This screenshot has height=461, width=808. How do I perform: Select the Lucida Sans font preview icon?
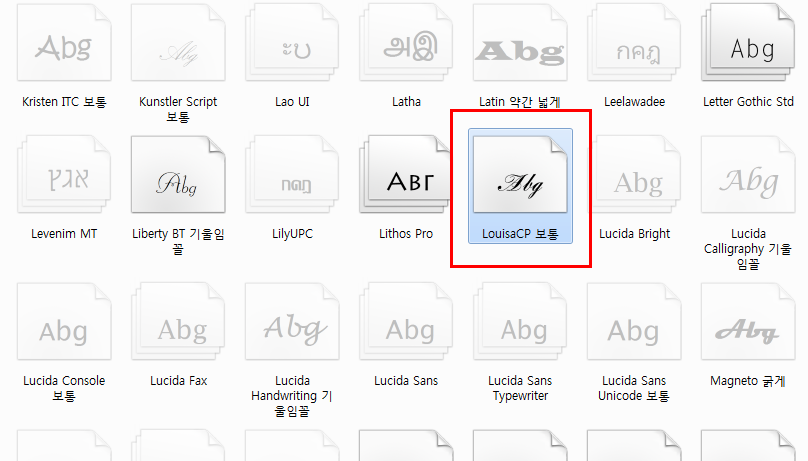click(406, 321)
